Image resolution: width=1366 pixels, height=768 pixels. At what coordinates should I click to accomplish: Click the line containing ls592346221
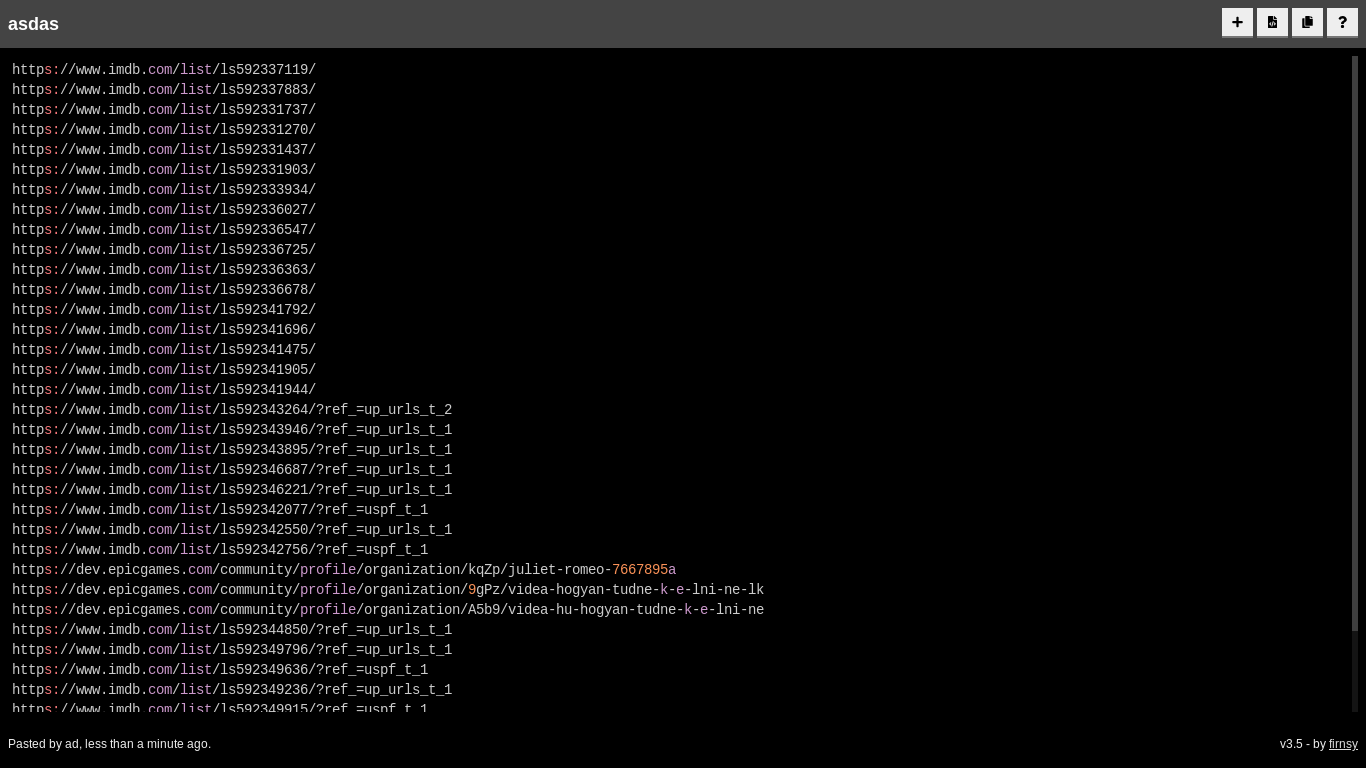(232, 490)
